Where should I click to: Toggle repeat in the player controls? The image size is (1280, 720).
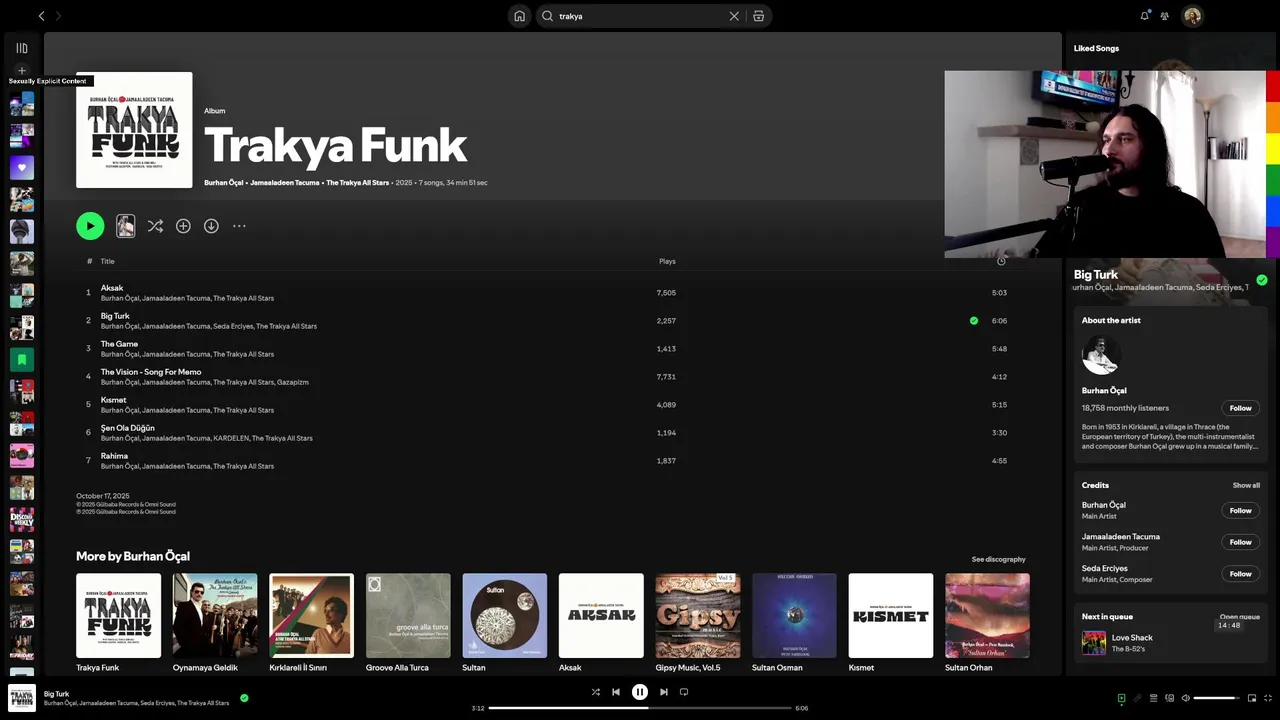684,692
